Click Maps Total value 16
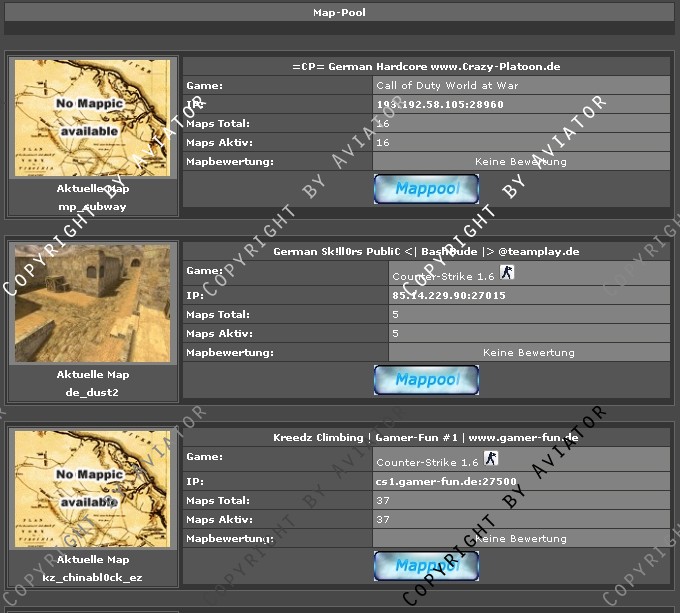This screenshot has height=613, width=680. click(x=382, y=124)
